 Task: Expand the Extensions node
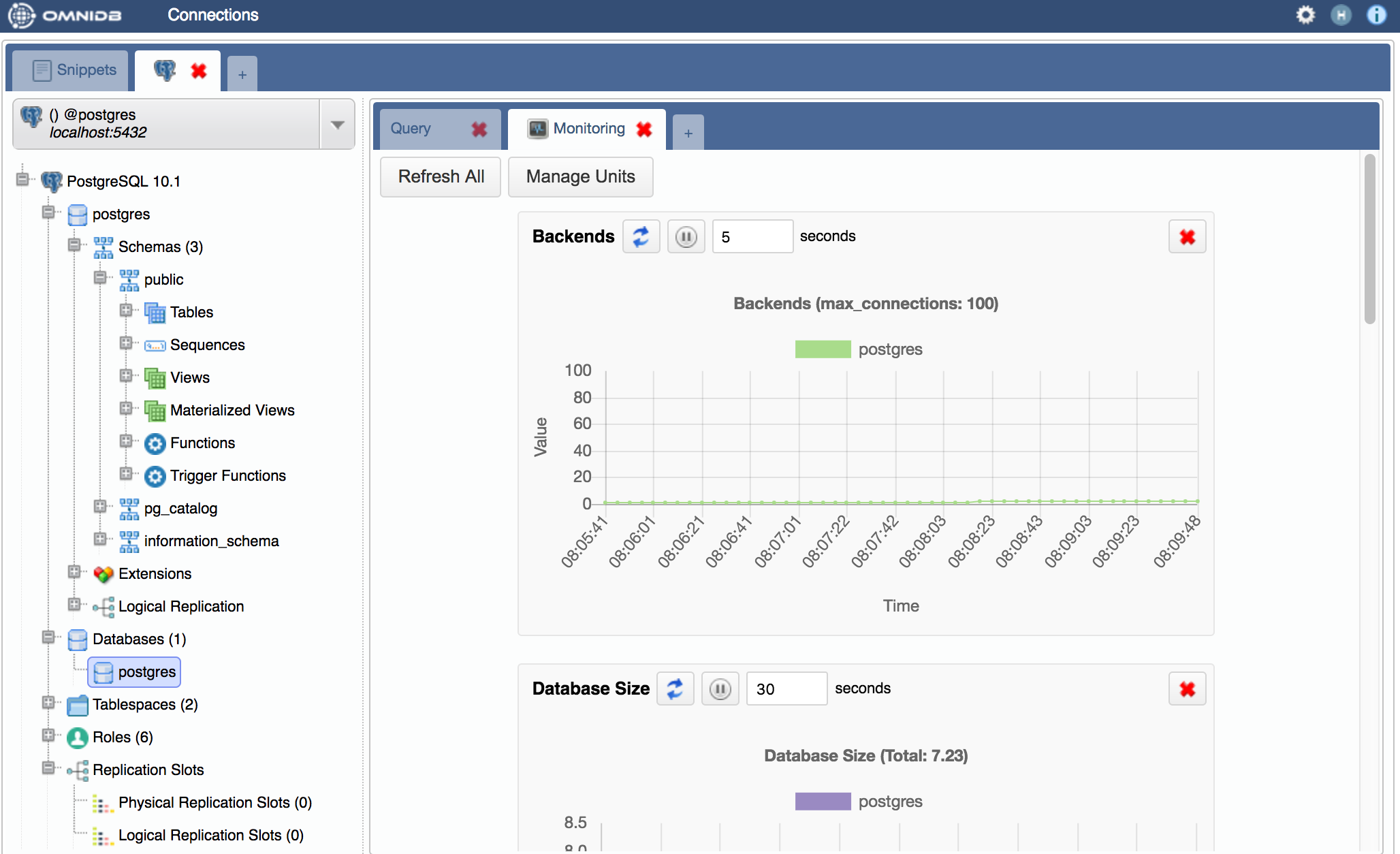pos(74,572)
